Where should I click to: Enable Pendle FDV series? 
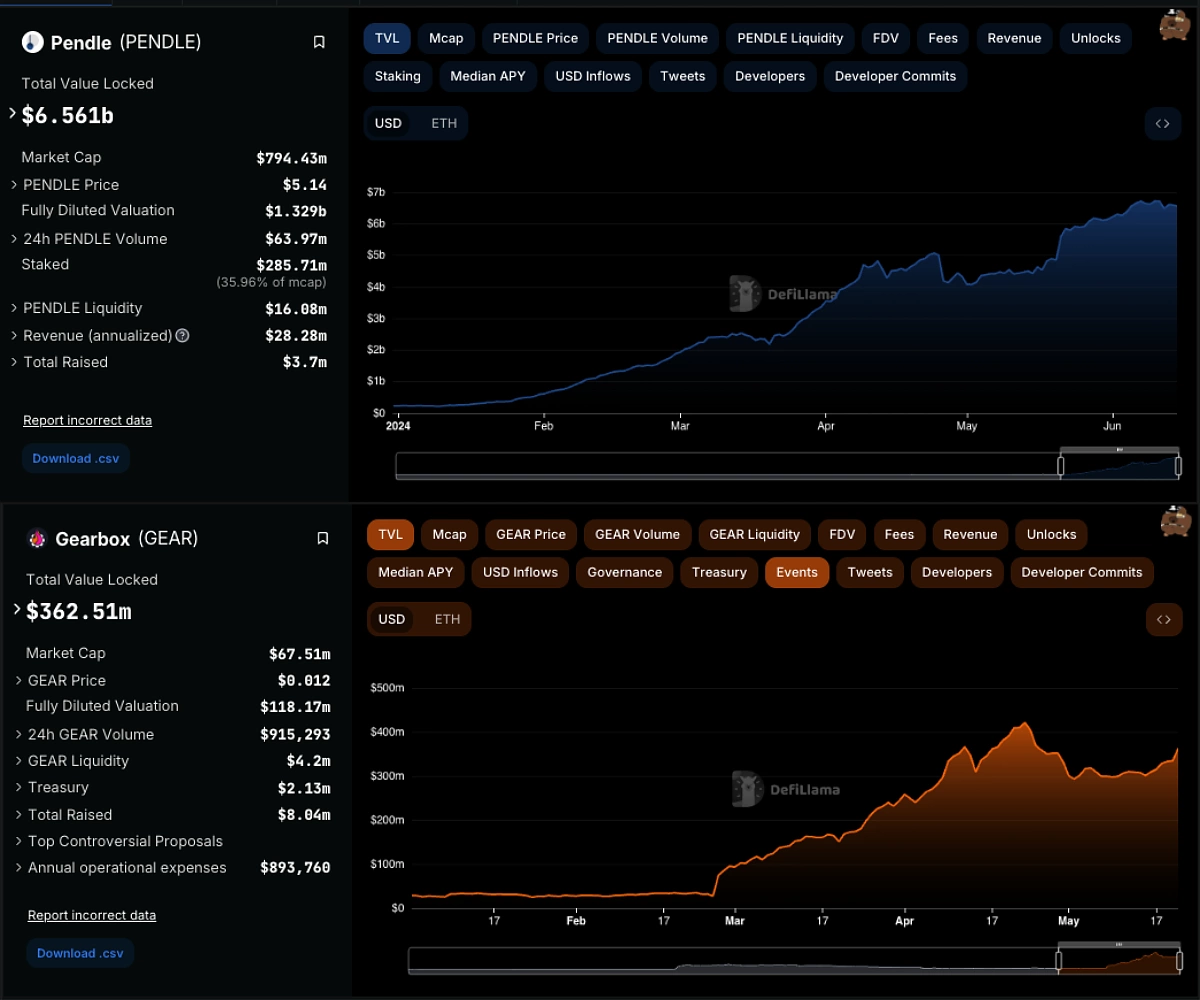click(x=886, y=38)
